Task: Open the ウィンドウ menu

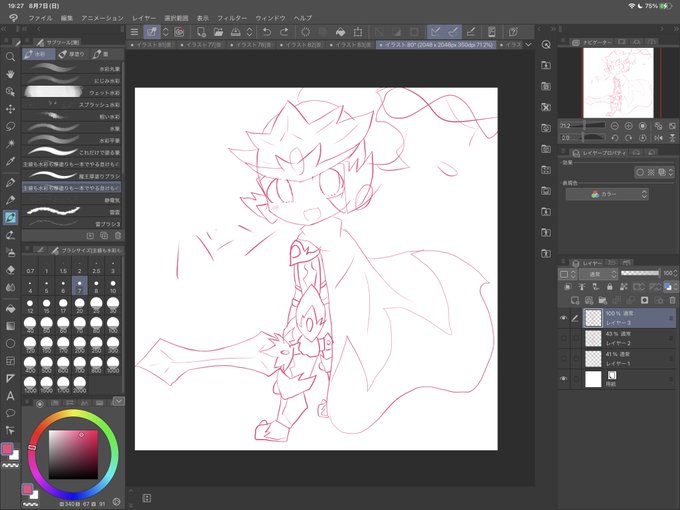Action: click(270, 18)
